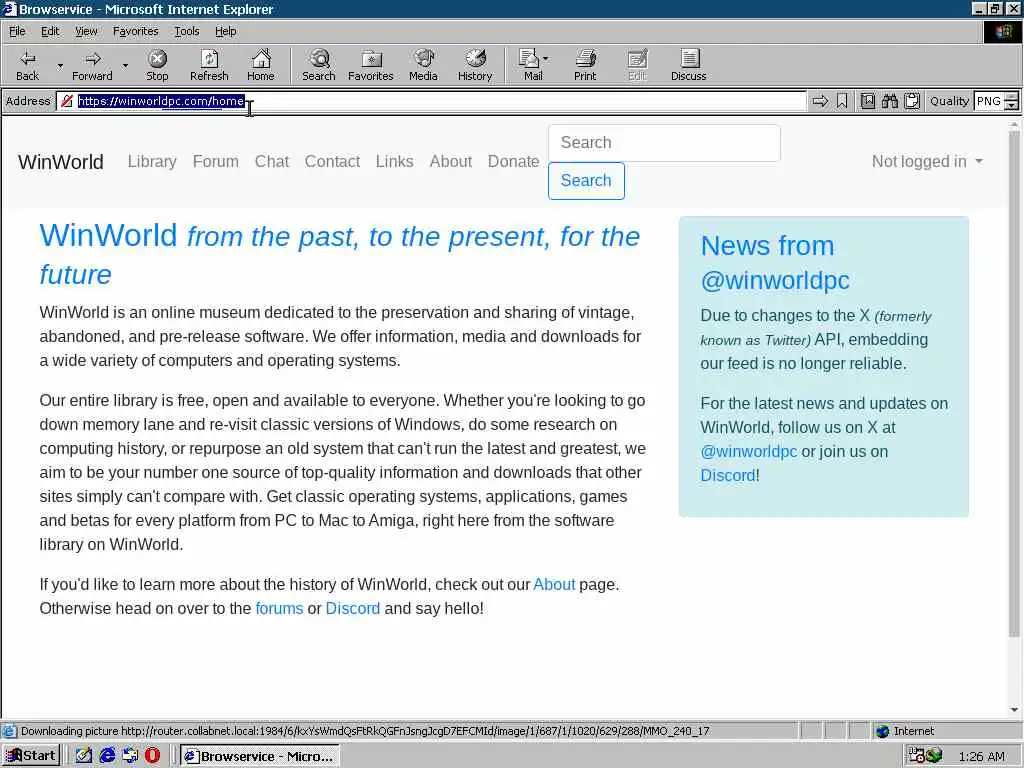
Task: Select the Browservice taskbar button
Action: click(x=260, y=756)
